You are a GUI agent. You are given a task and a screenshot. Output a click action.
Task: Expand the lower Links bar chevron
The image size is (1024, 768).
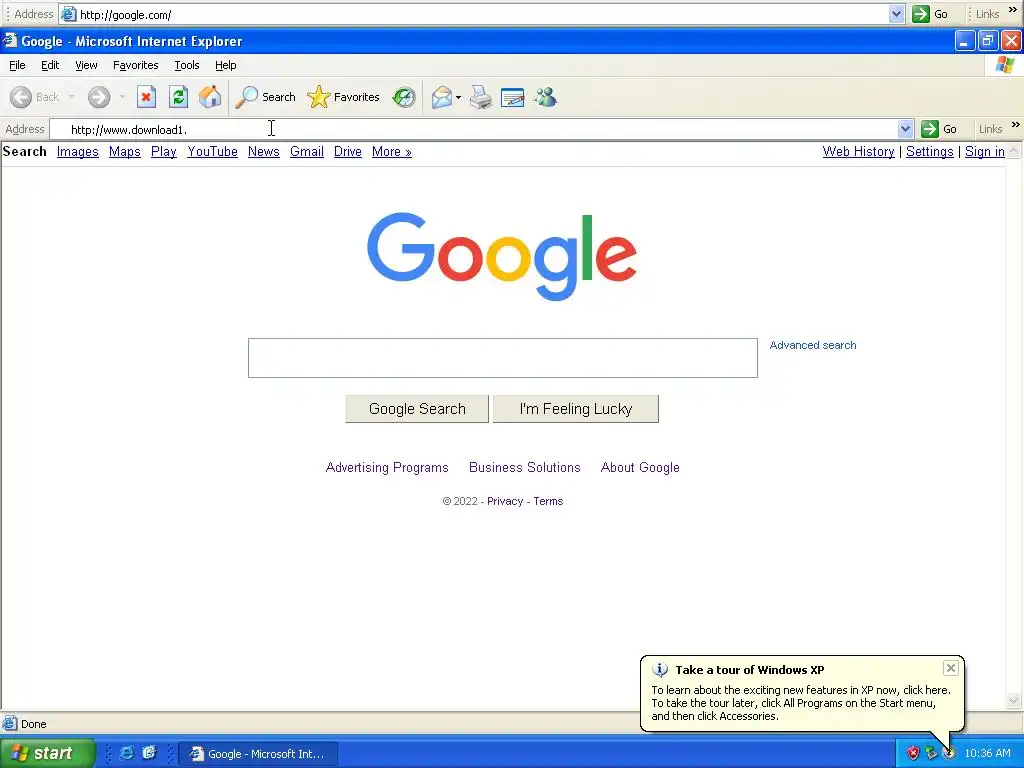pos(1016,125)
